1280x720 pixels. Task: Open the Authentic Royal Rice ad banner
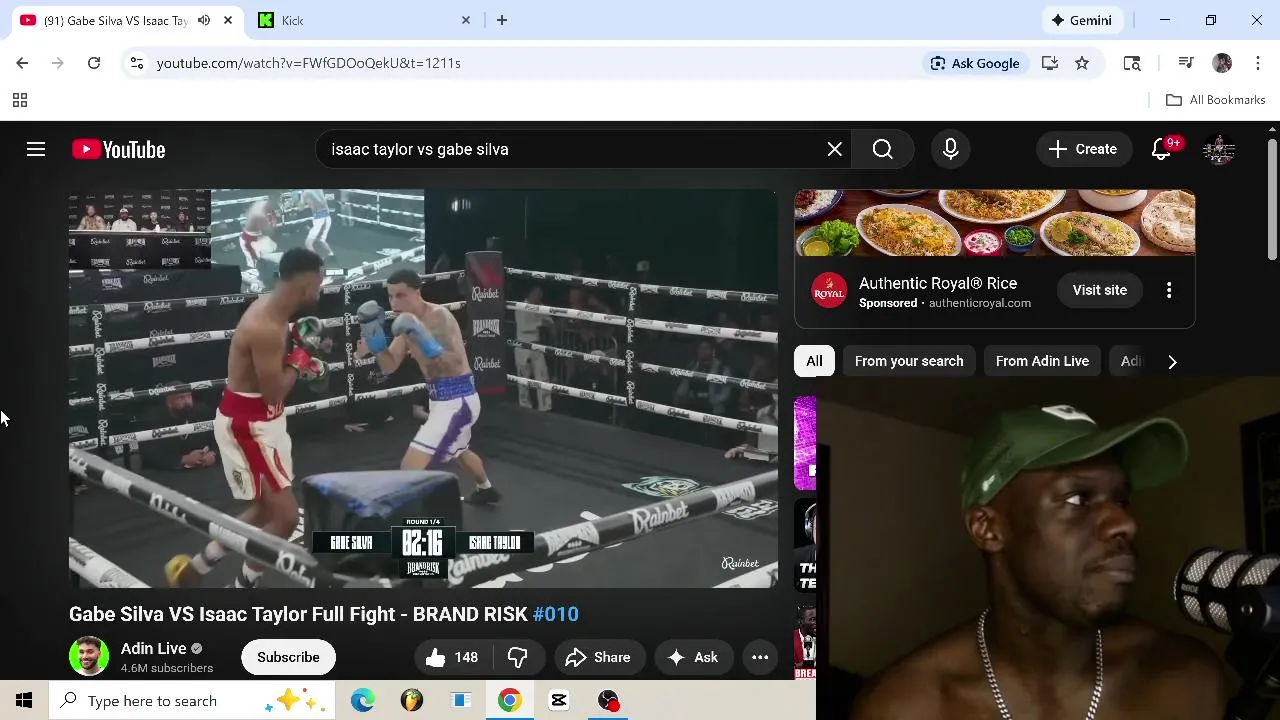click(995, 223)
